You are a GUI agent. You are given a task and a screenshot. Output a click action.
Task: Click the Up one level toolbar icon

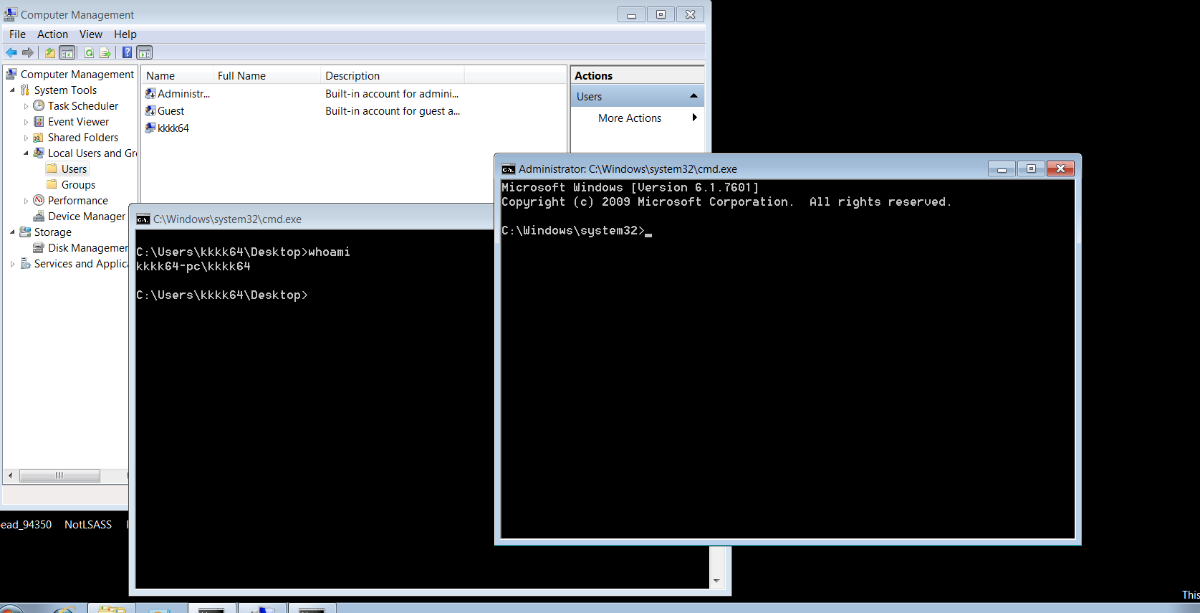point(50,52)
